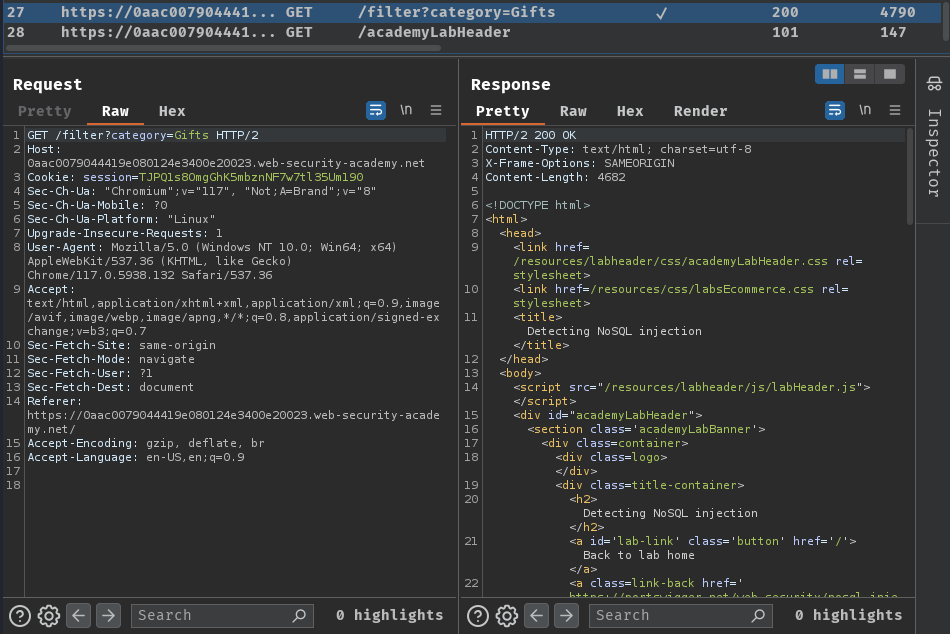Image resolution: width=950 pixels, height=634 pixels.
Task: Switch Request view to Raw tab
Action: [115, 111]
